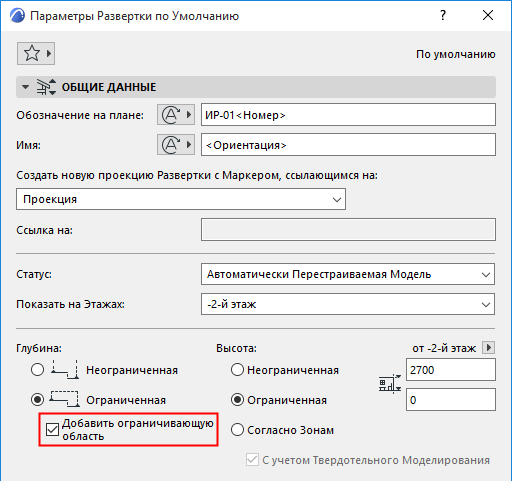Click the limited depth diagram icon
The image size is (512, 481).
65,399
